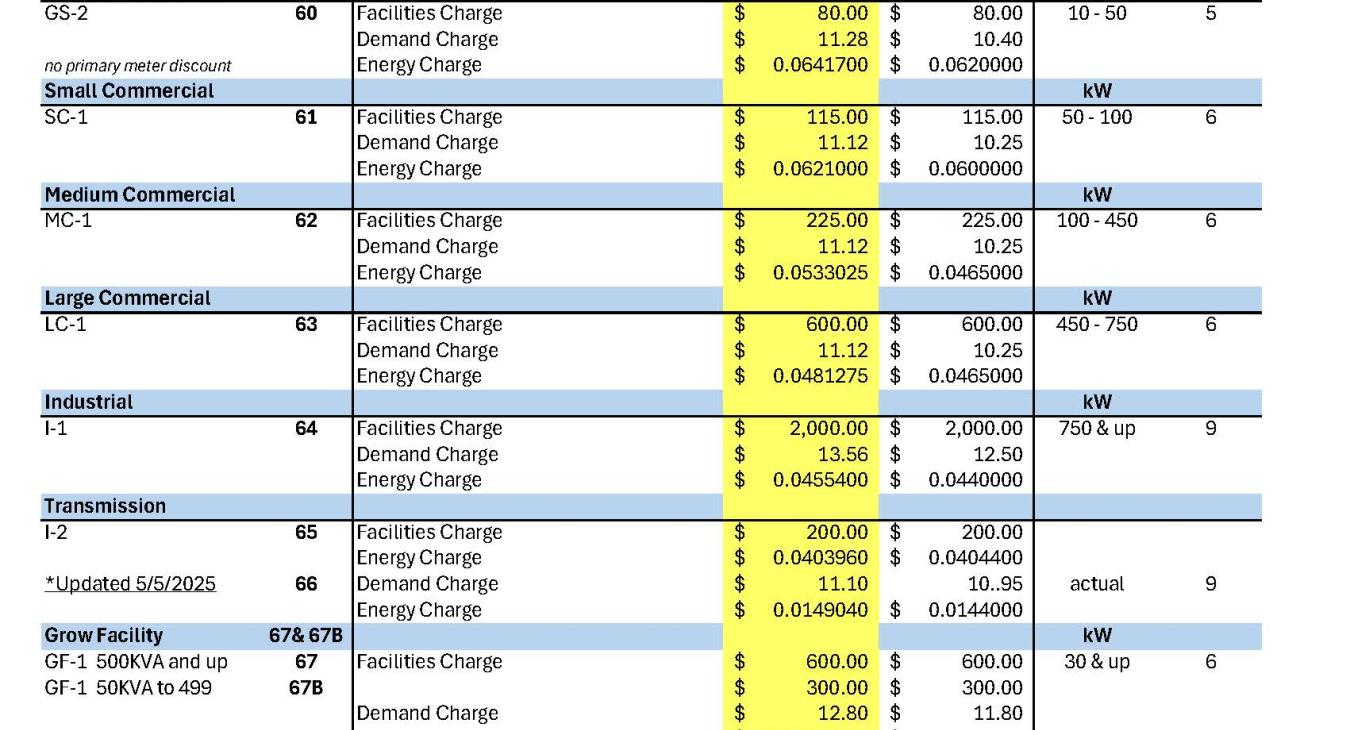Screen dimensions: 1350x730
Task: Click the underlined "*Updated 5/5/2025" note
Action: (x=130, y=584)
